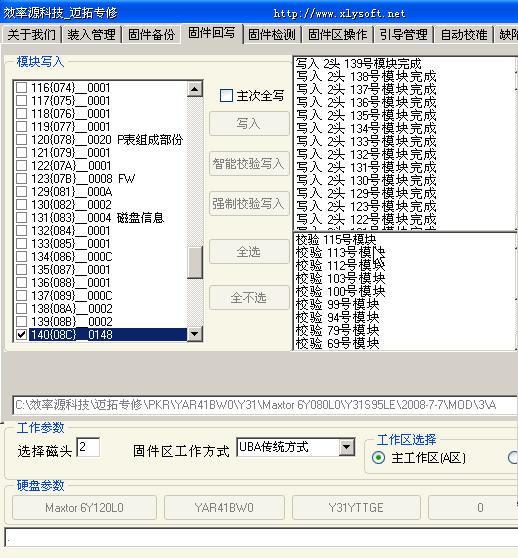This screenshot has width=518, height=558.
Task: Enable 主次全写 checkbox
Action: coord(226,95)
